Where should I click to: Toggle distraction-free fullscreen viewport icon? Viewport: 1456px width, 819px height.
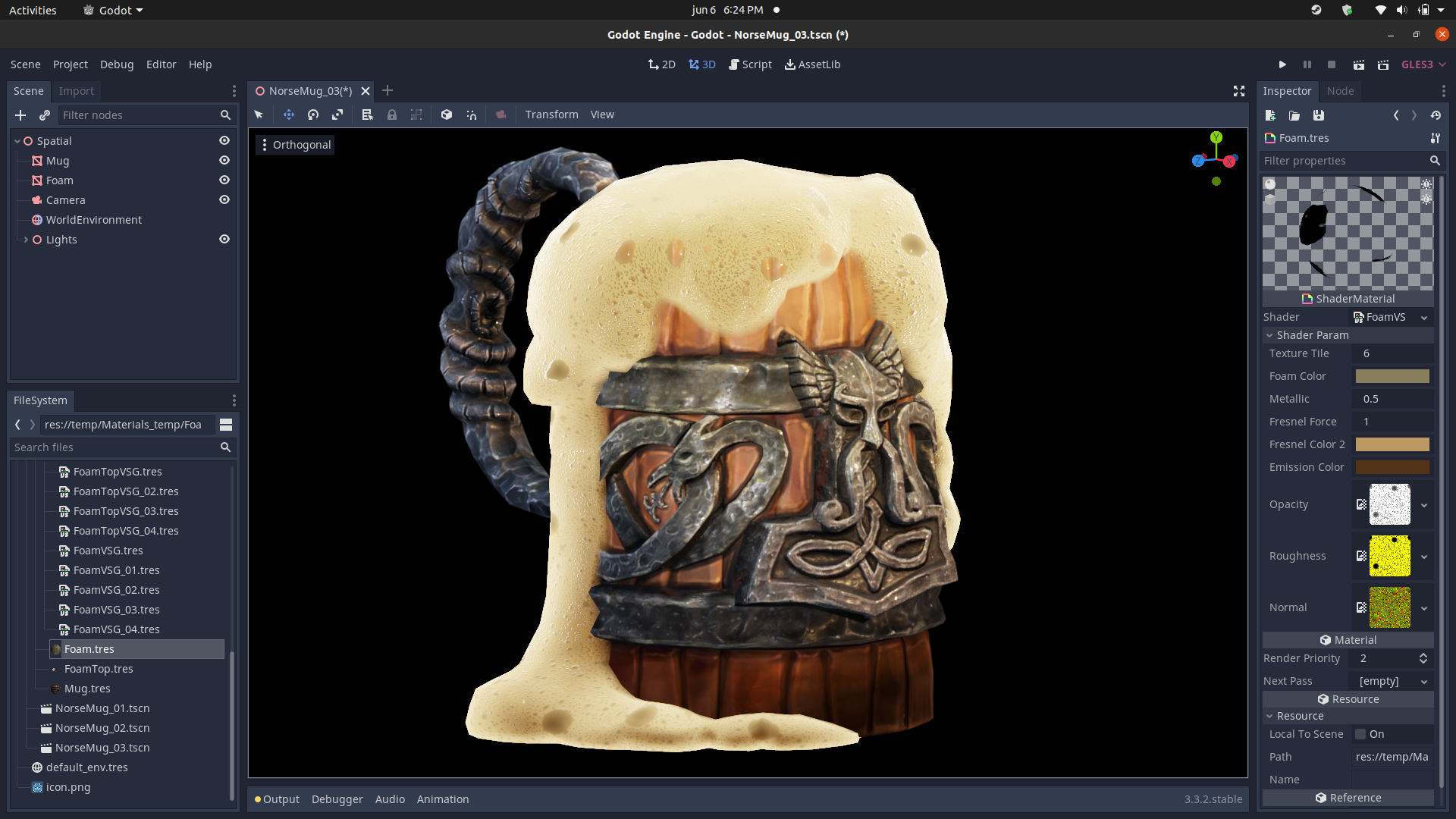click(1238, 91)
